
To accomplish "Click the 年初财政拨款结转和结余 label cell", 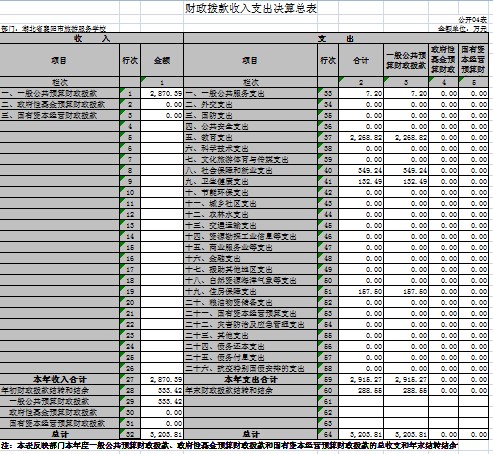I will click(x=59, y=390).
